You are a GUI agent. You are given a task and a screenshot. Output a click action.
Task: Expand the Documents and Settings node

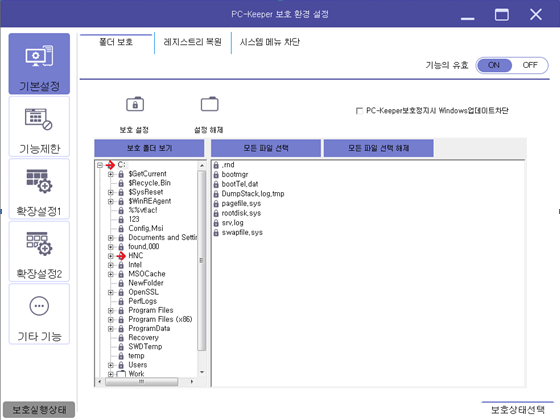111,238
